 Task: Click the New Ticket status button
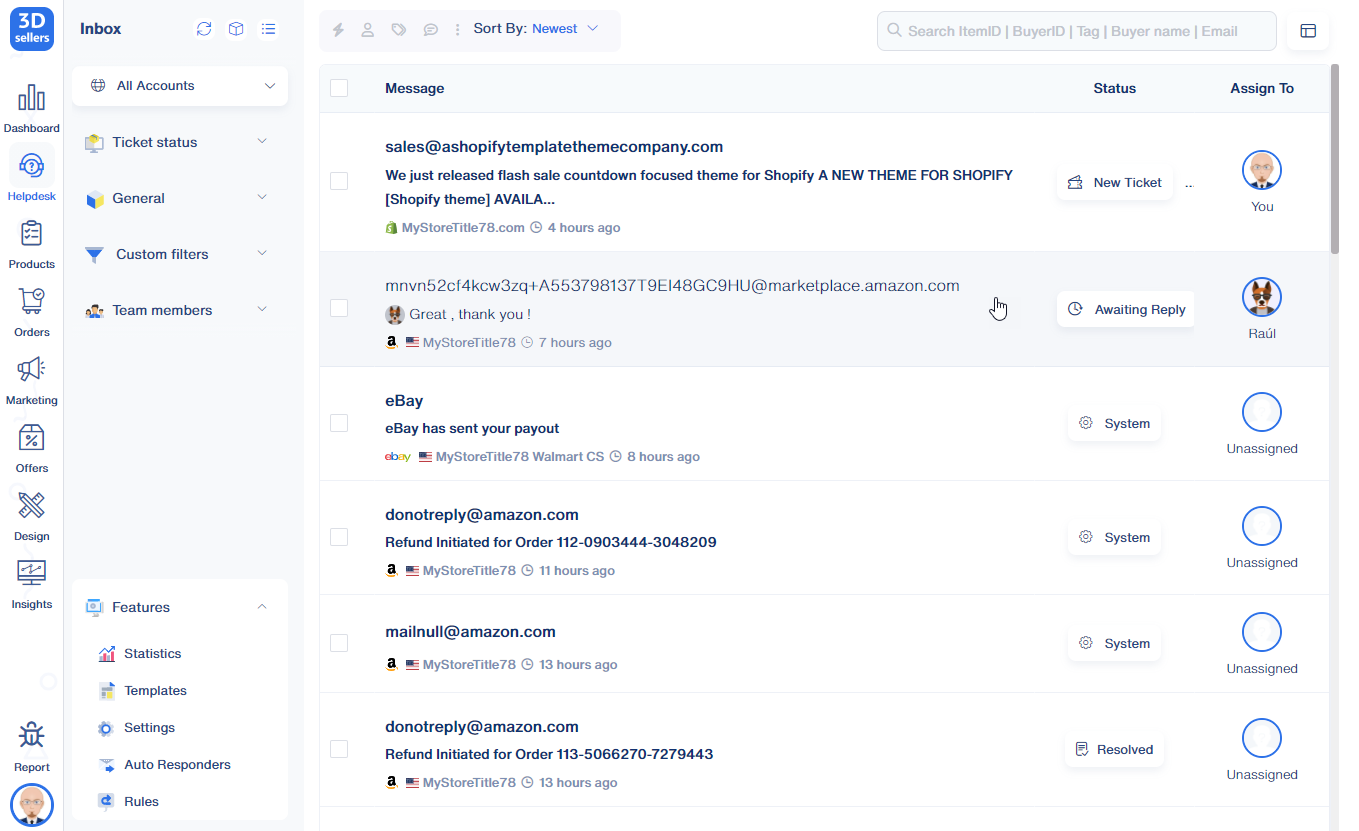(x=1115, y=183)
